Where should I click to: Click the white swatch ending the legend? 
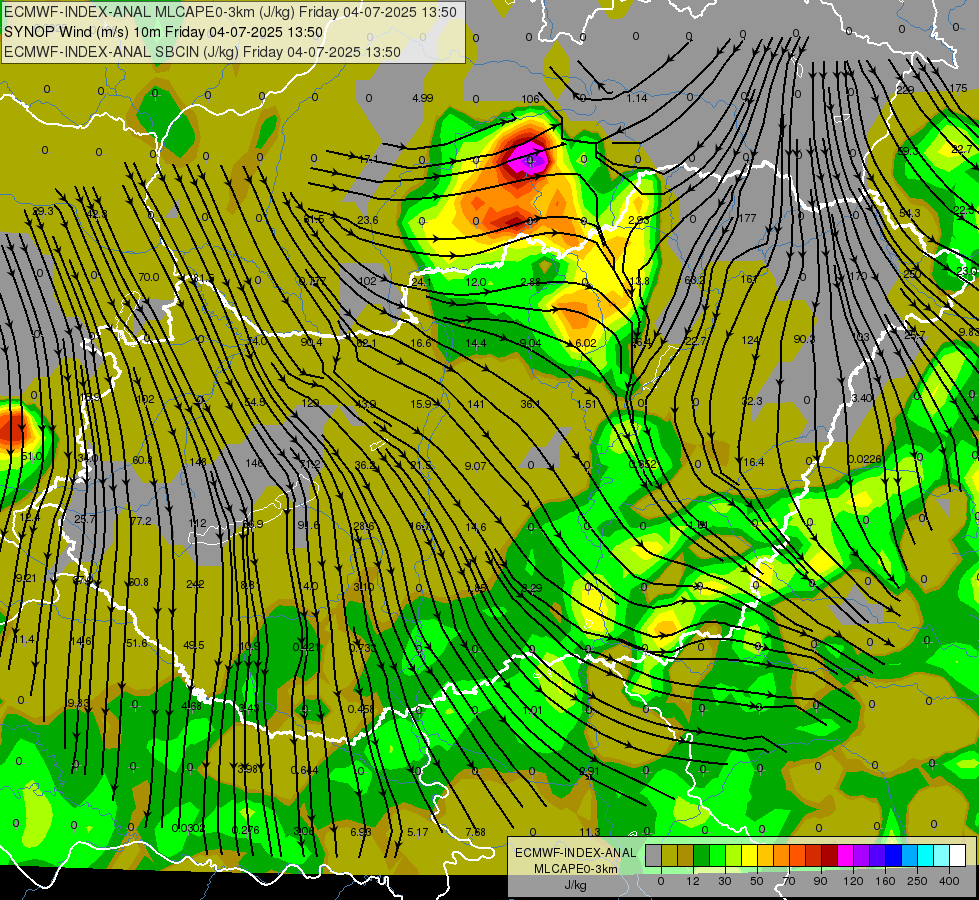957,855
